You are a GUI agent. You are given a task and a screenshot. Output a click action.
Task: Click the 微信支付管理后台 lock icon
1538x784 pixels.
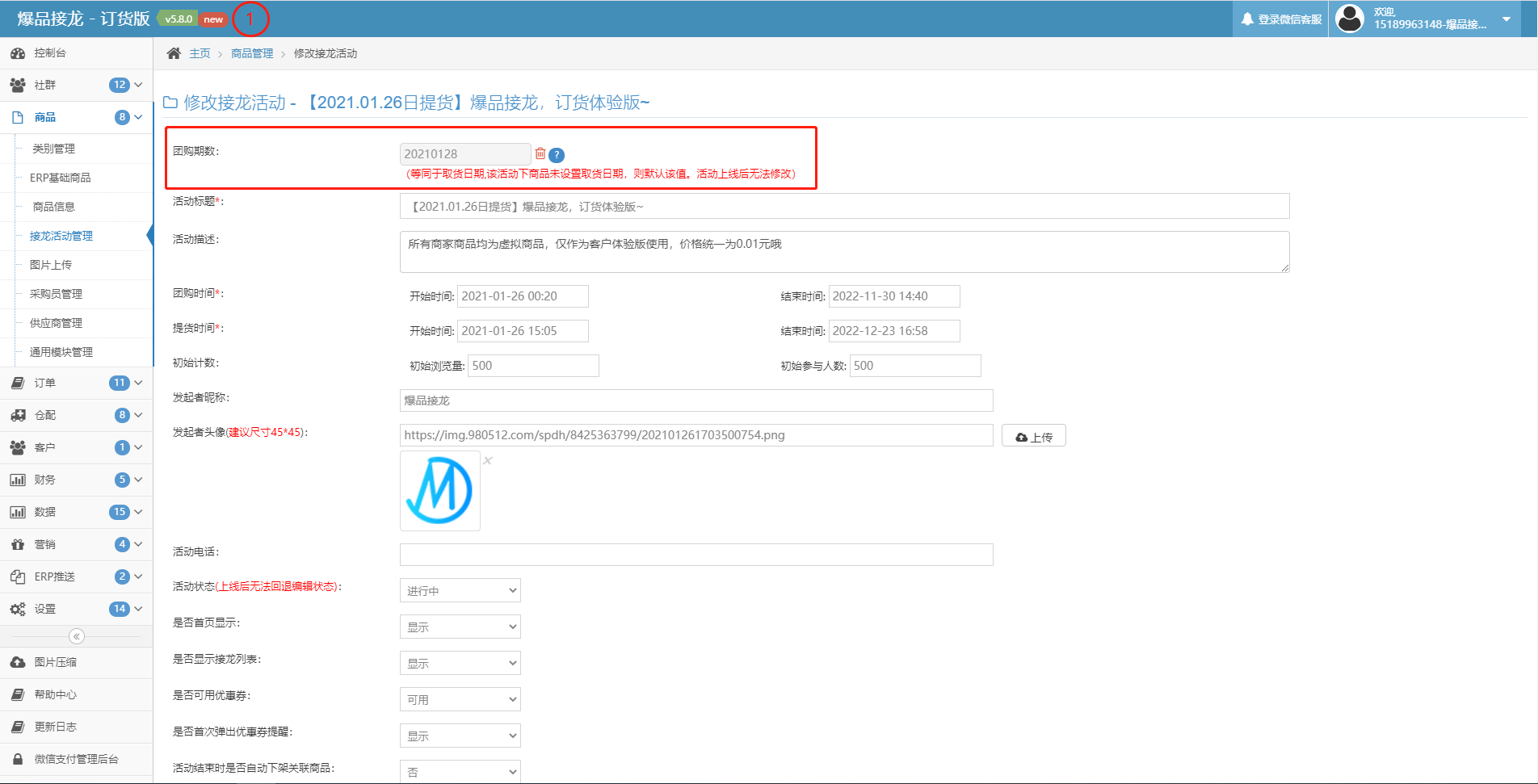coord(18,759)
